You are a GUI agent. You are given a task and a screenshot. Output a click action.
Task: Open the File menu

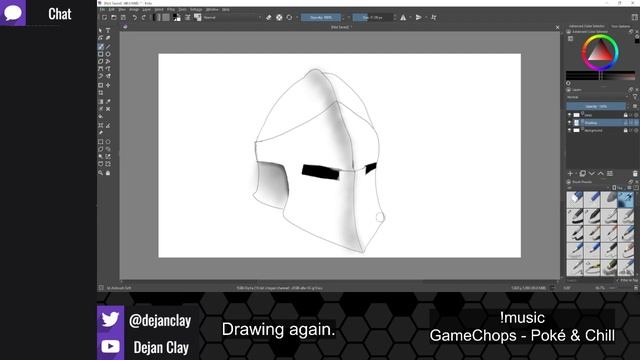102,9
